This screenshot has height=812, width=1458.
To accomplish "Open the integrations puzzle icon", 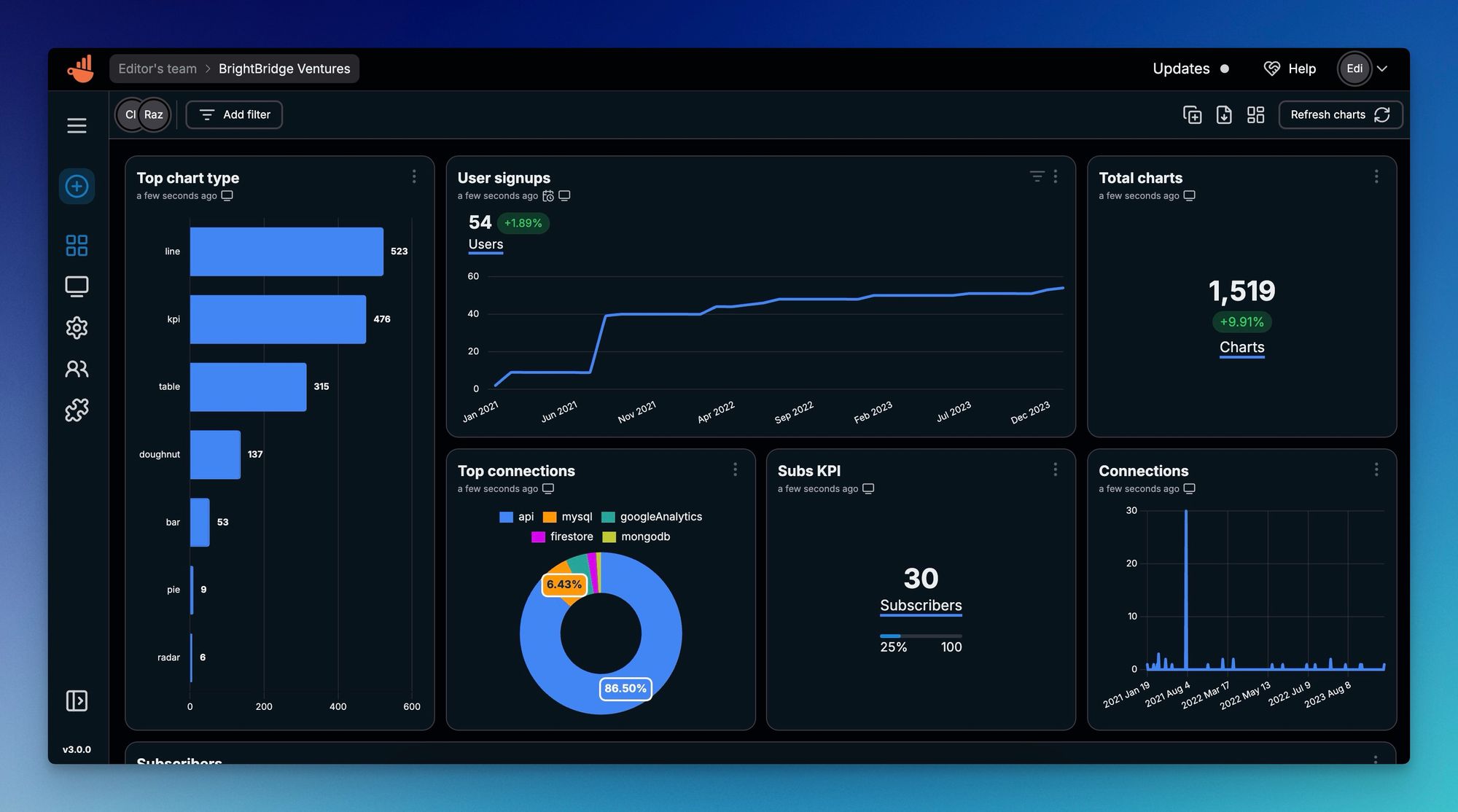I will pos(77,410).
